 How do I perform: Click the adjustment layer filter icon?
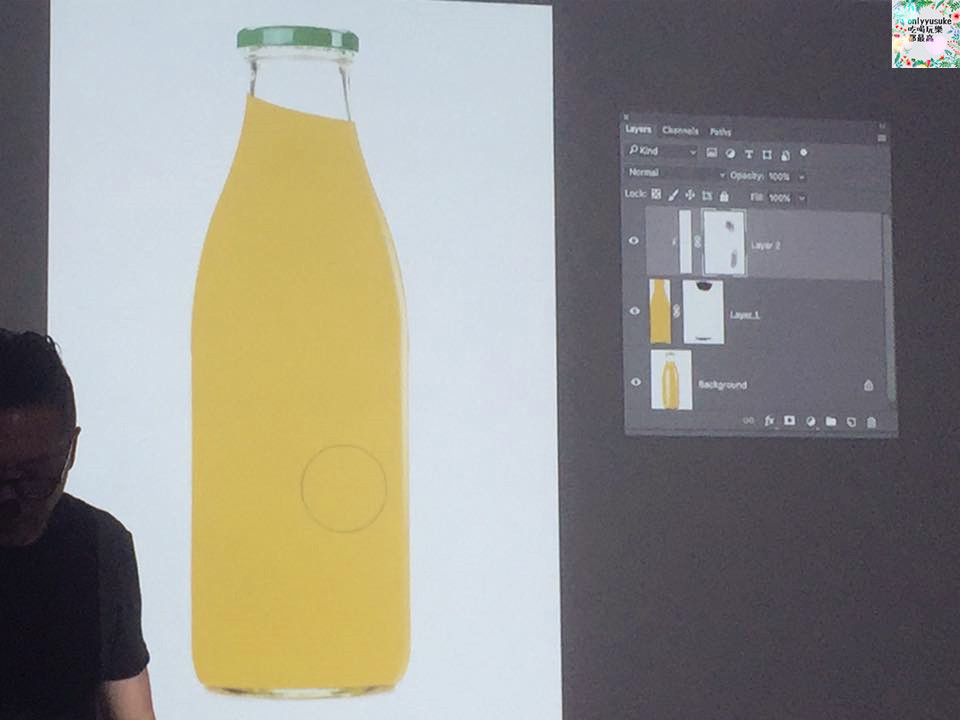730,153
